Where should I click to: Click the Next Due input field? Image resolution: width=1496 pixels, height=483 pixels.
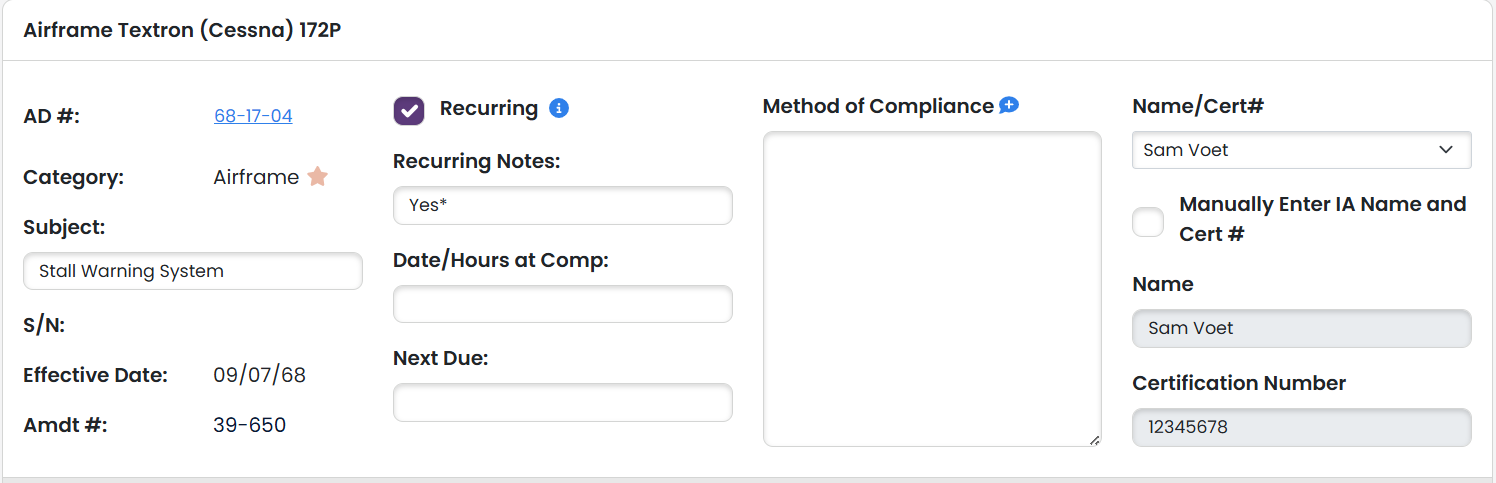point(563,402)
